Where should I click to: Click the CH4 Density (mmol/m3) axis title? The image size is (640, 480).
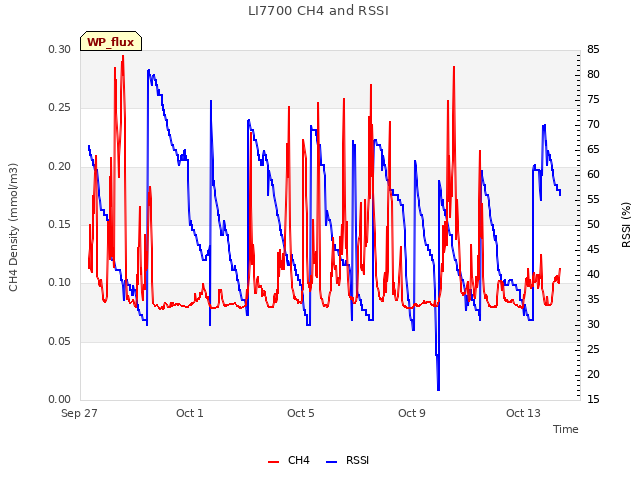click(x=13, y=227)
